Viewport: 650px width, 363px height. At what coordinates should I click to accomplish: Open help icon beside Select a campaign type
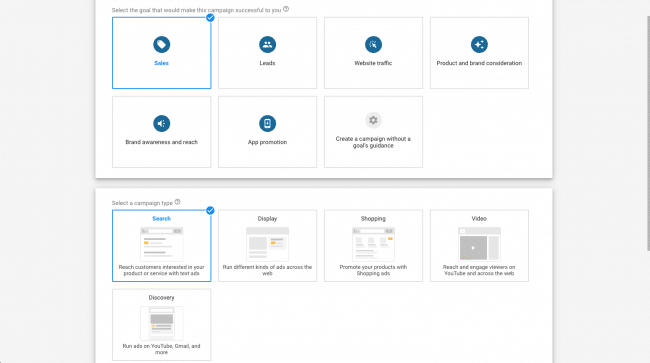tap(177, 202)
